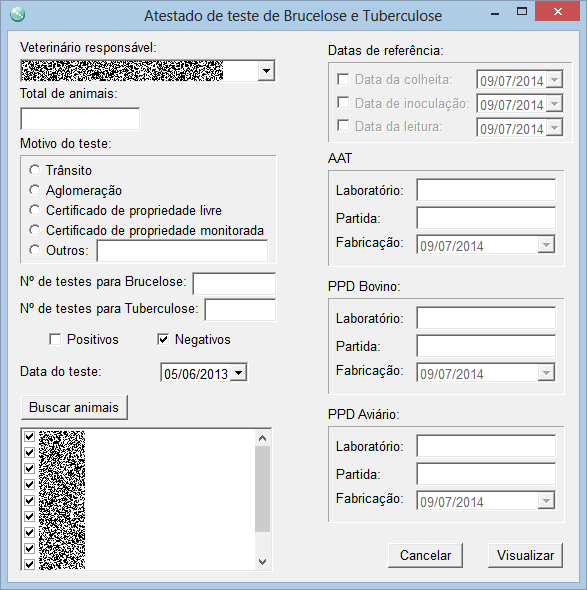Image resolution: width=587 pixels, height=590 pixels.
Task: Open AAT Fabricação date dropdown
Action: [546, 245]
